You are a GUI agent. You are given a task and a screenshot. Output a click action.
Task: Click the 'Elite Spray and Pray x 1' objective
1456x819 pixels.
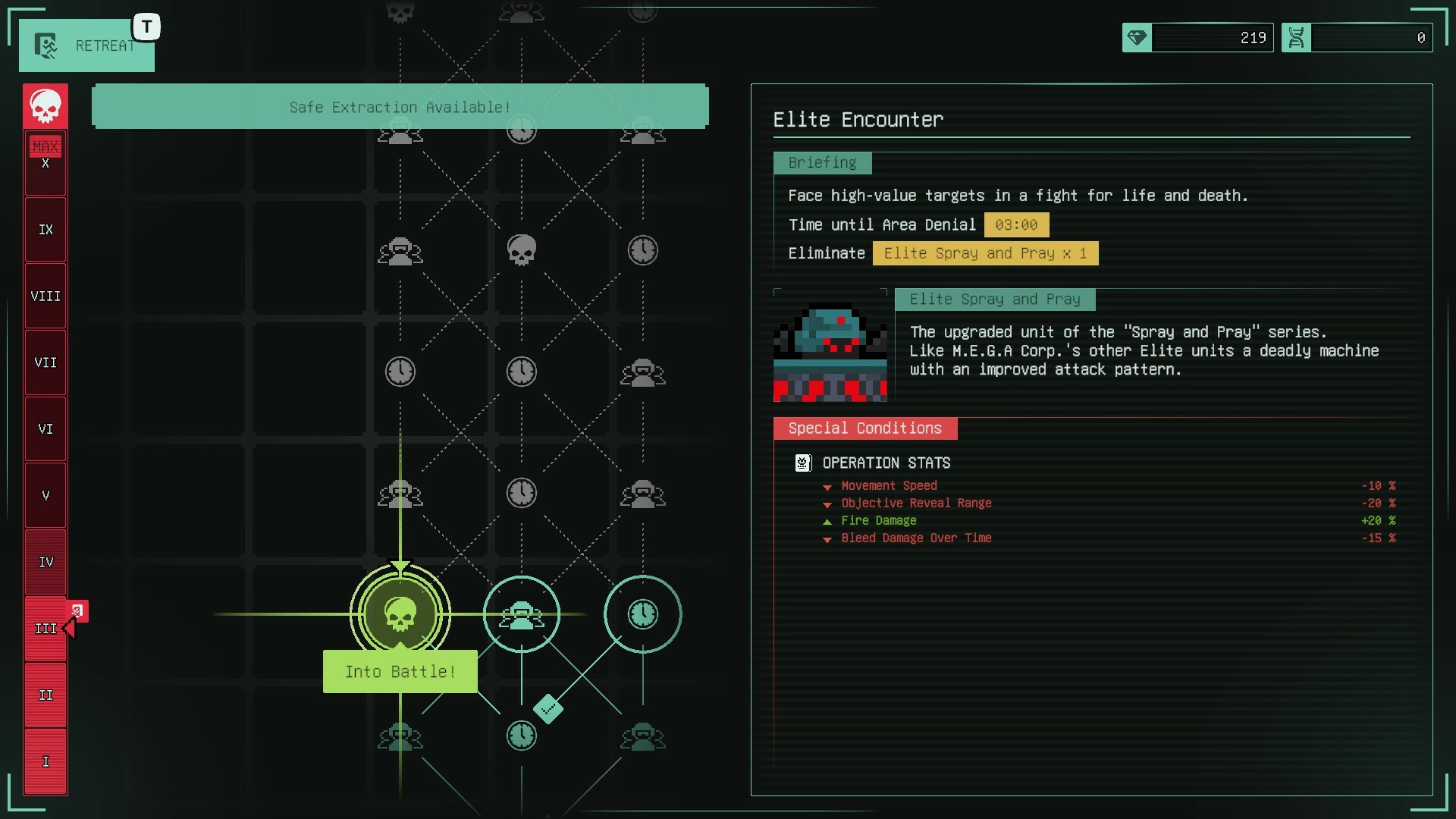[985, 253]
